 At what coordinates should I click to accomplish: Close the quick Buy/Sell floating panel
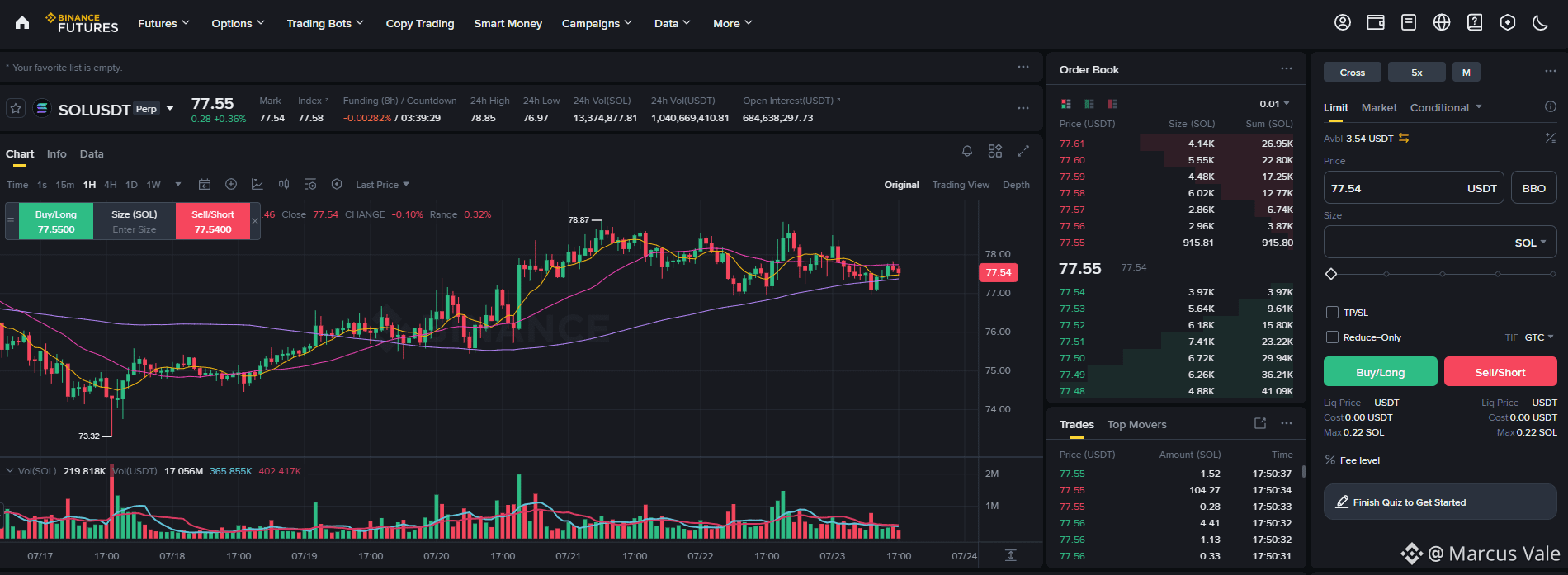[255, 221]
